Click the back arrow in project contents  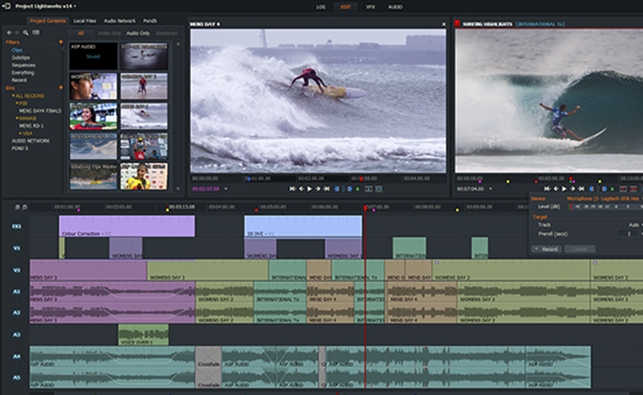[9, 32]
